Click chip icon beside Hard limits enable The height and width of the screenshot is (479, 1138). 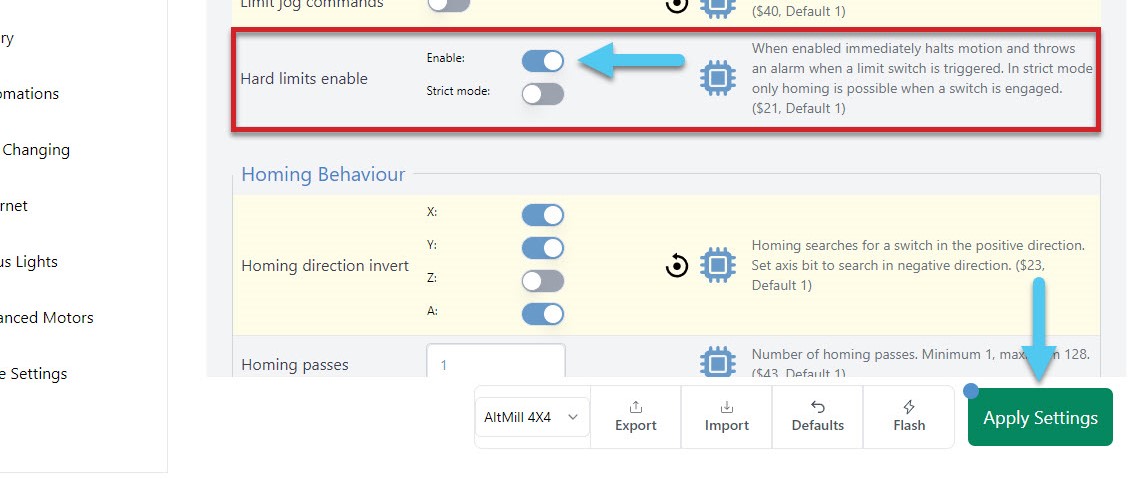click(717, 79)
